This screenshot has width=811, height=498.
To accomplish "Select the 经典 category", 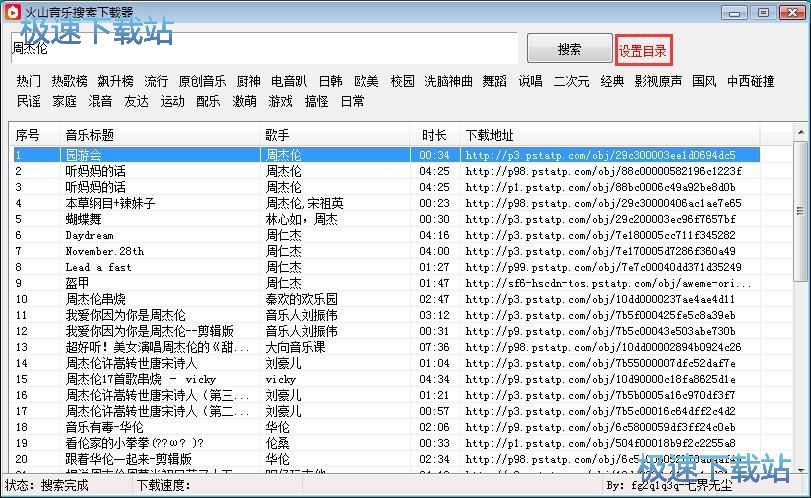I will click(612, 81).
